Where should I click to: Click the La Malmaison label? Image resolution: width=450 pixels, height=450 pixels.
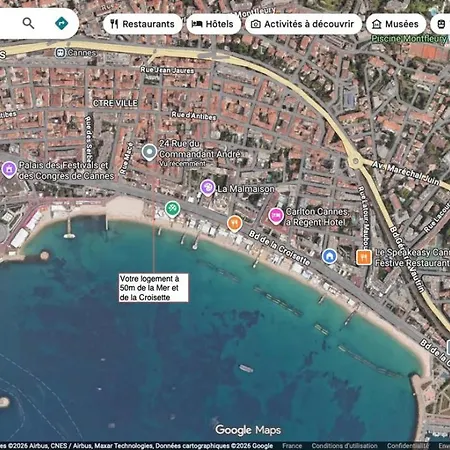tap(246, 189)
